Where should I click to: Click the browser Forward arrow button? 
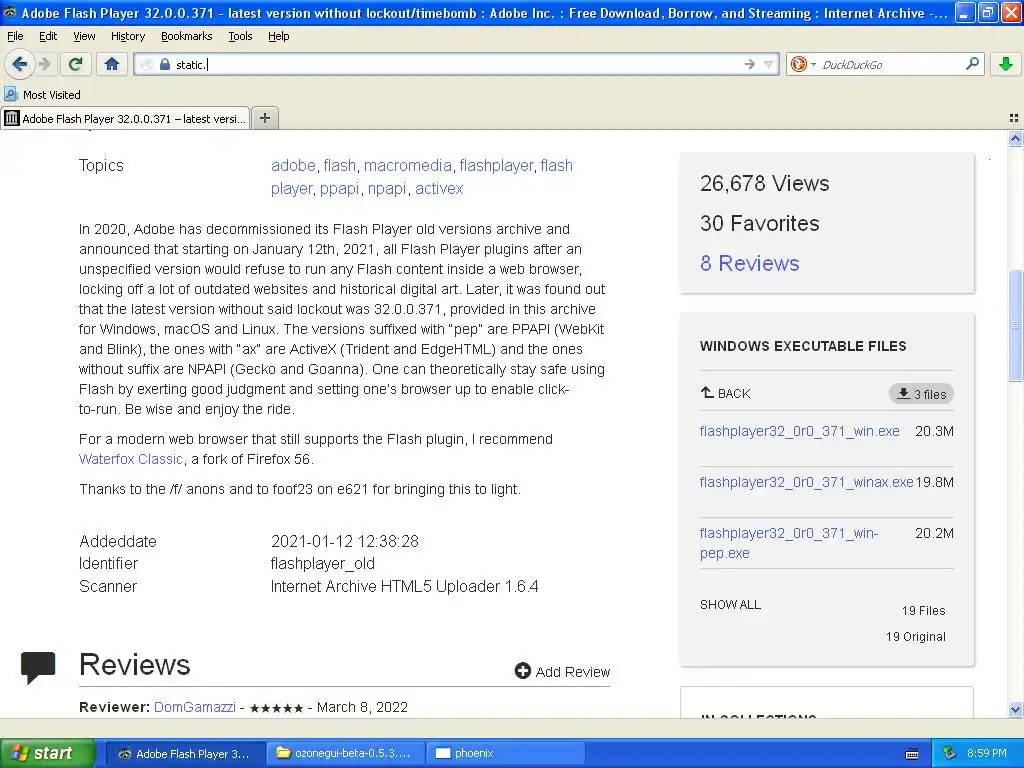coord(44,64)
